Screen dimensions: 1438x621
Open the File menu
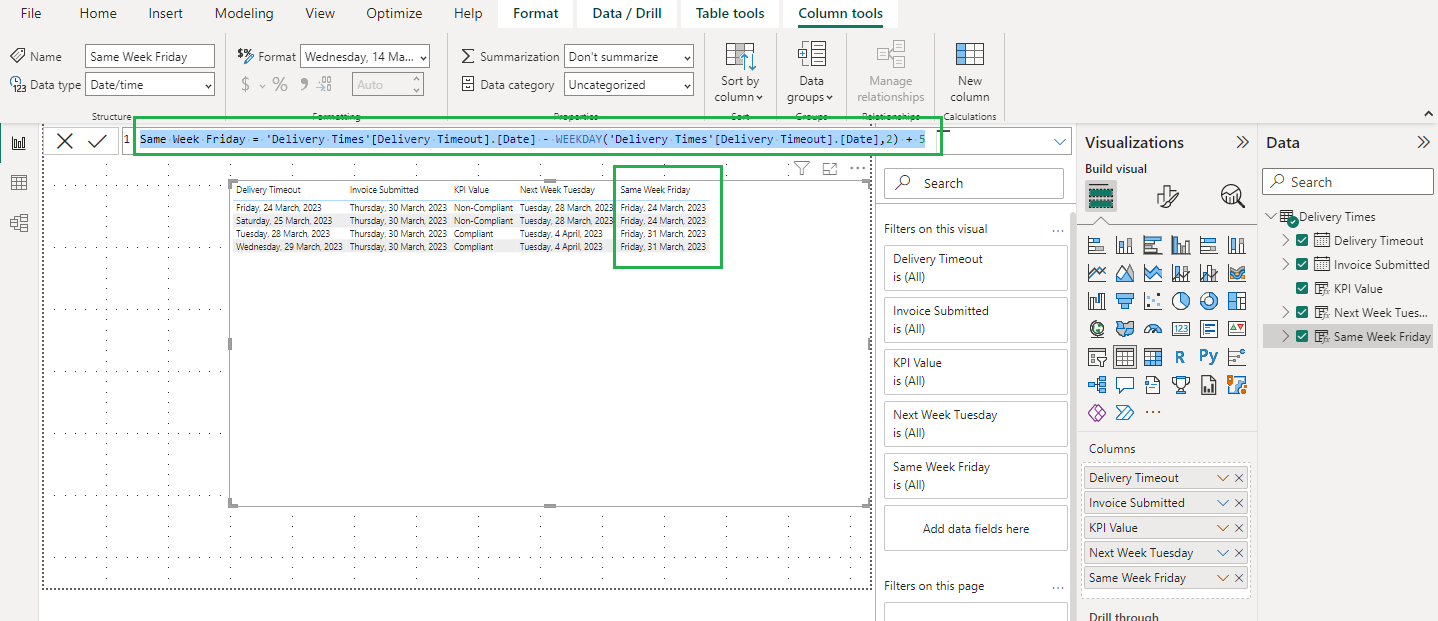pos(31,13)
